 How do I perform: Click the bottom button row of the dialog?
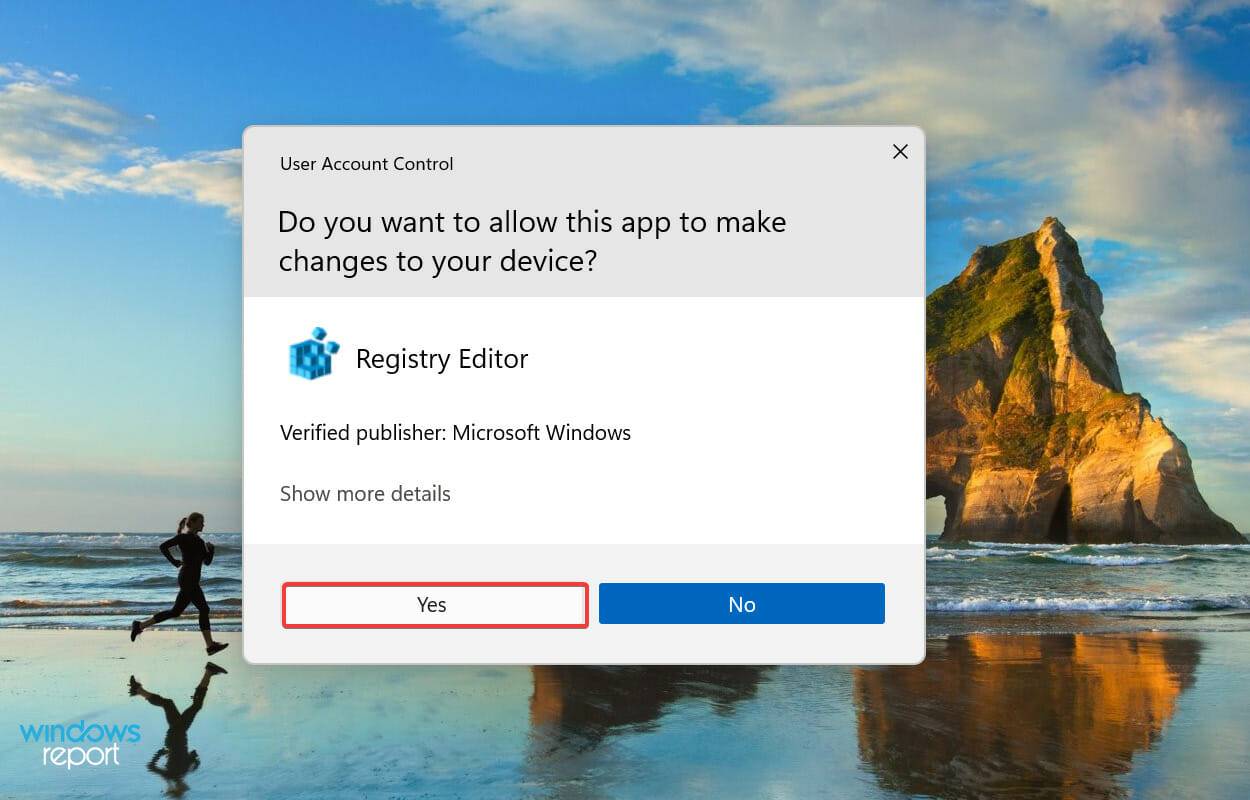pyautogui.click(x=583, y=603)
